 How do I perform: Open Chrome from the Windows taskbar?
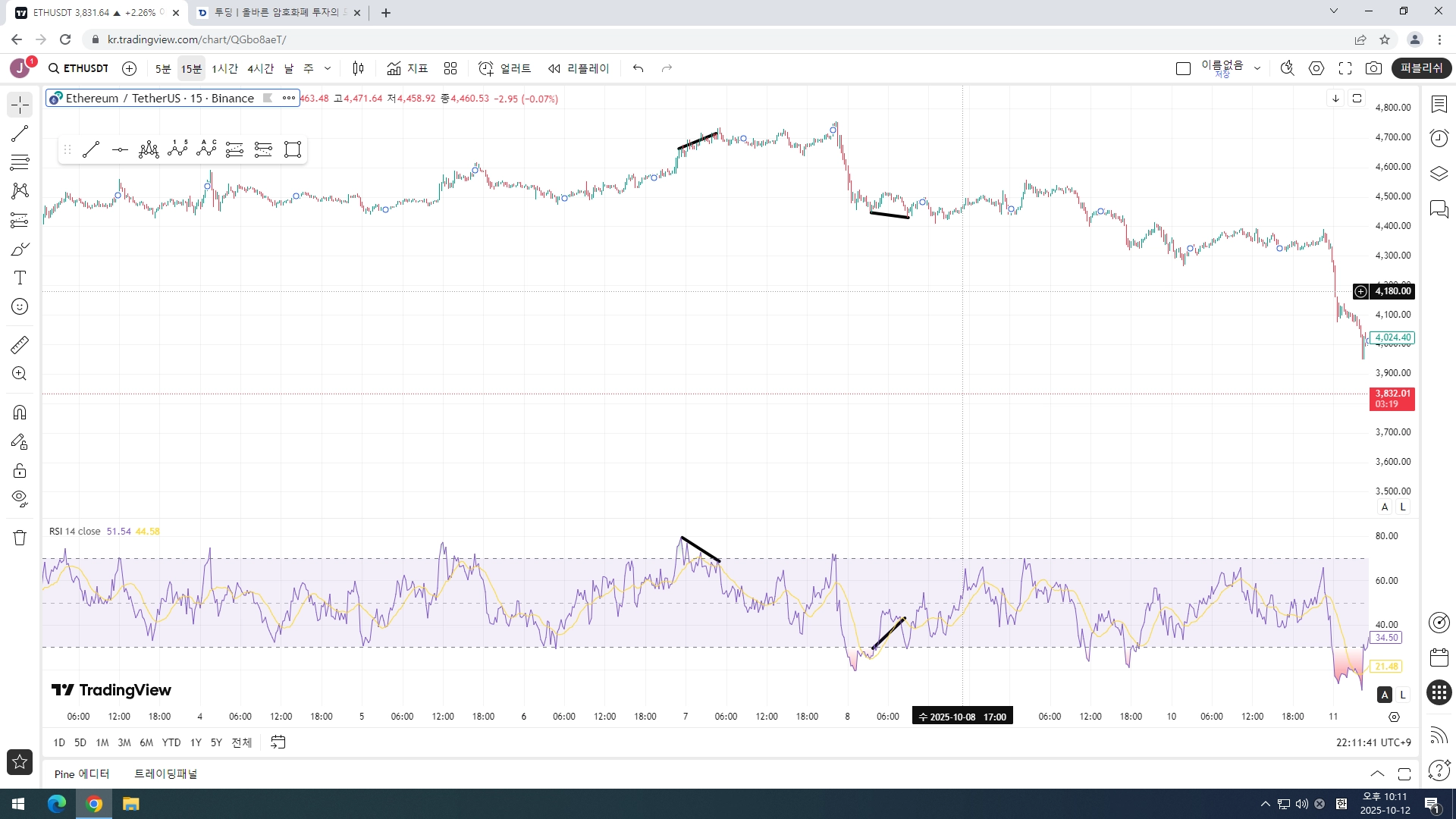tap(94, 804)
